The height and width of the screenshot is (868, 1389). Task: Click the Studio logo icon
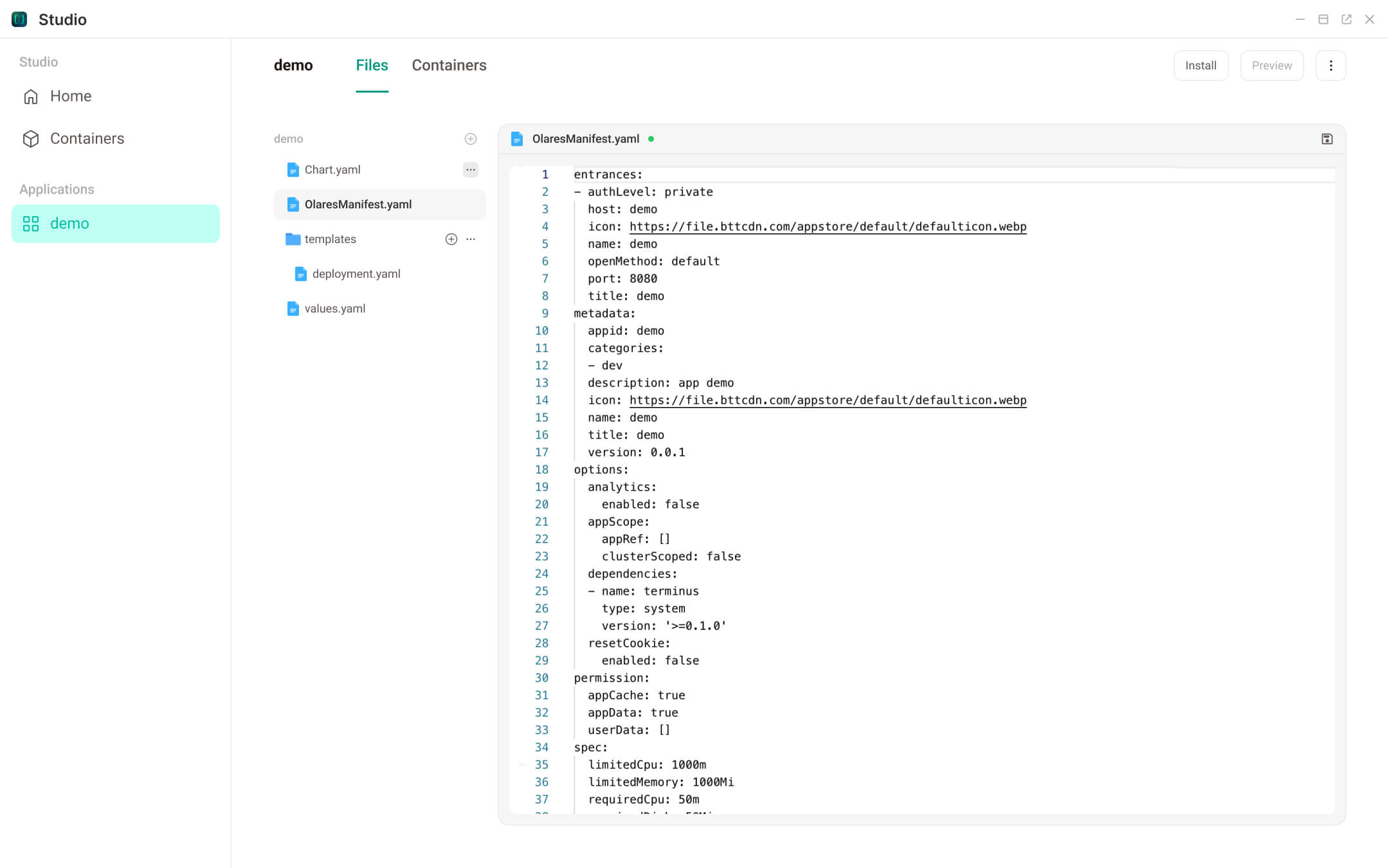click(19, 19)
